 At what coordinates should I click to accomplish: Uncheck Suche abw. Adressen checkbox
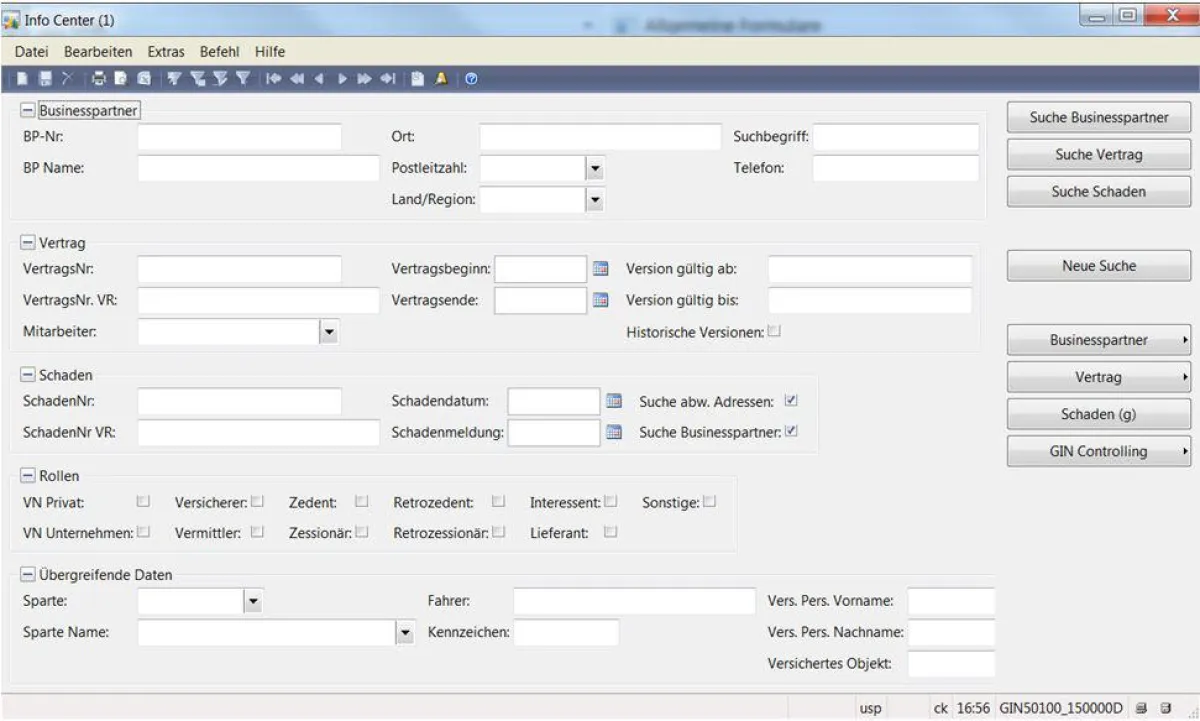(791, 401)
